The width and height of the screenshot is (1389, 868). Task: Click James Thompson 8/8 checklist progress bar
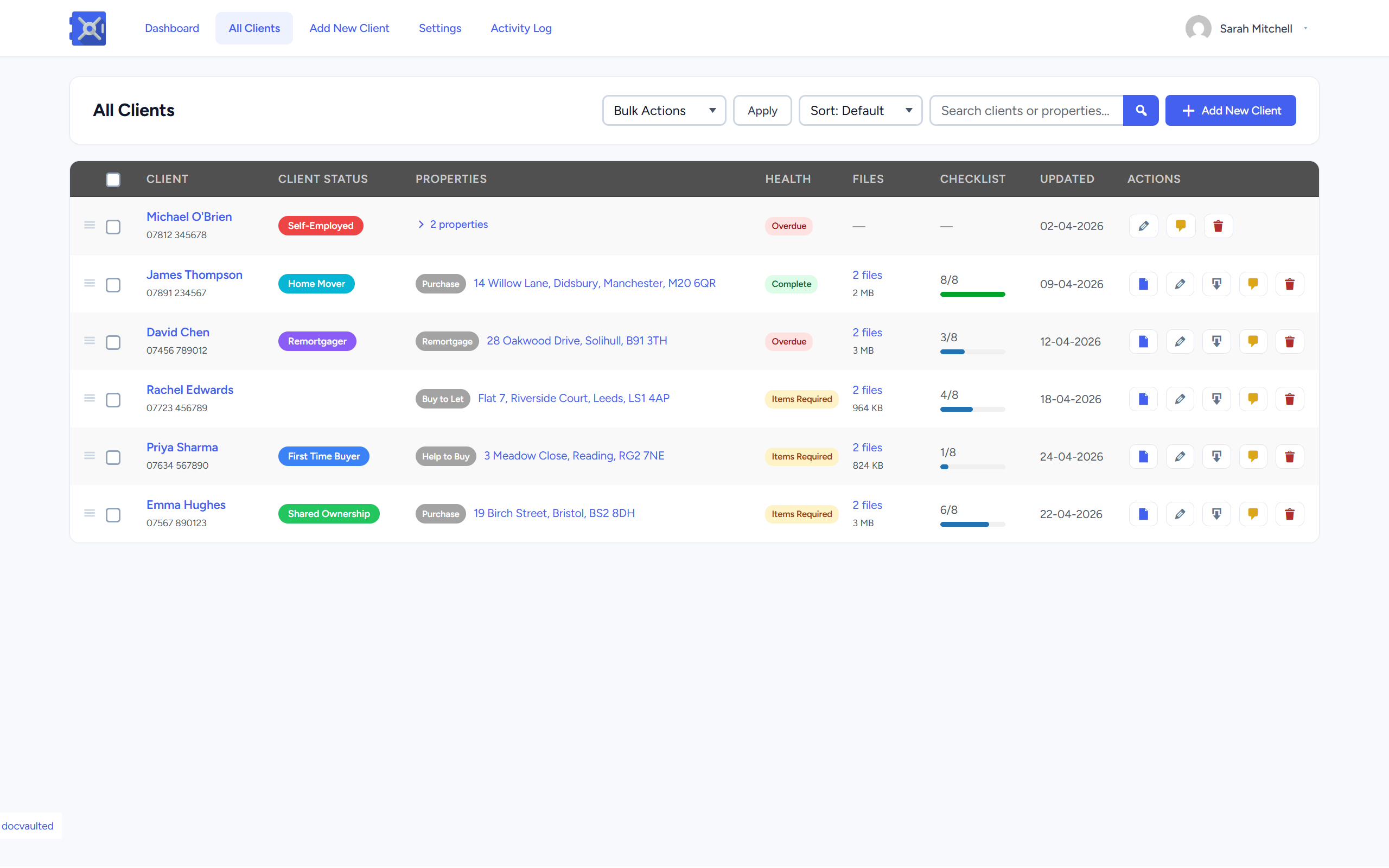click(x=972, y=295)
